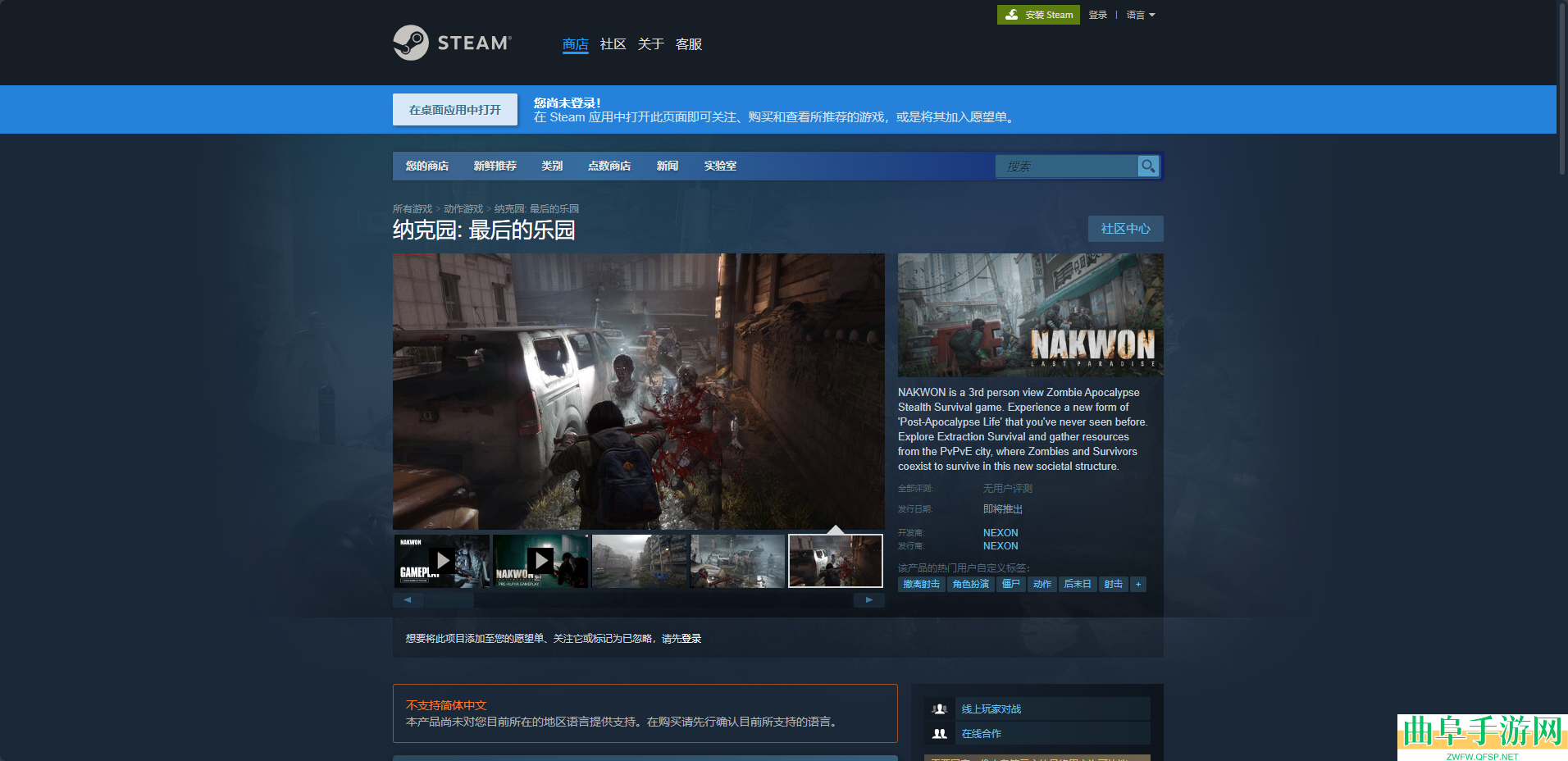The image size is (1568, 761).
Task: Open the 新闻 news tab
Action: click(x=668, y=166)
